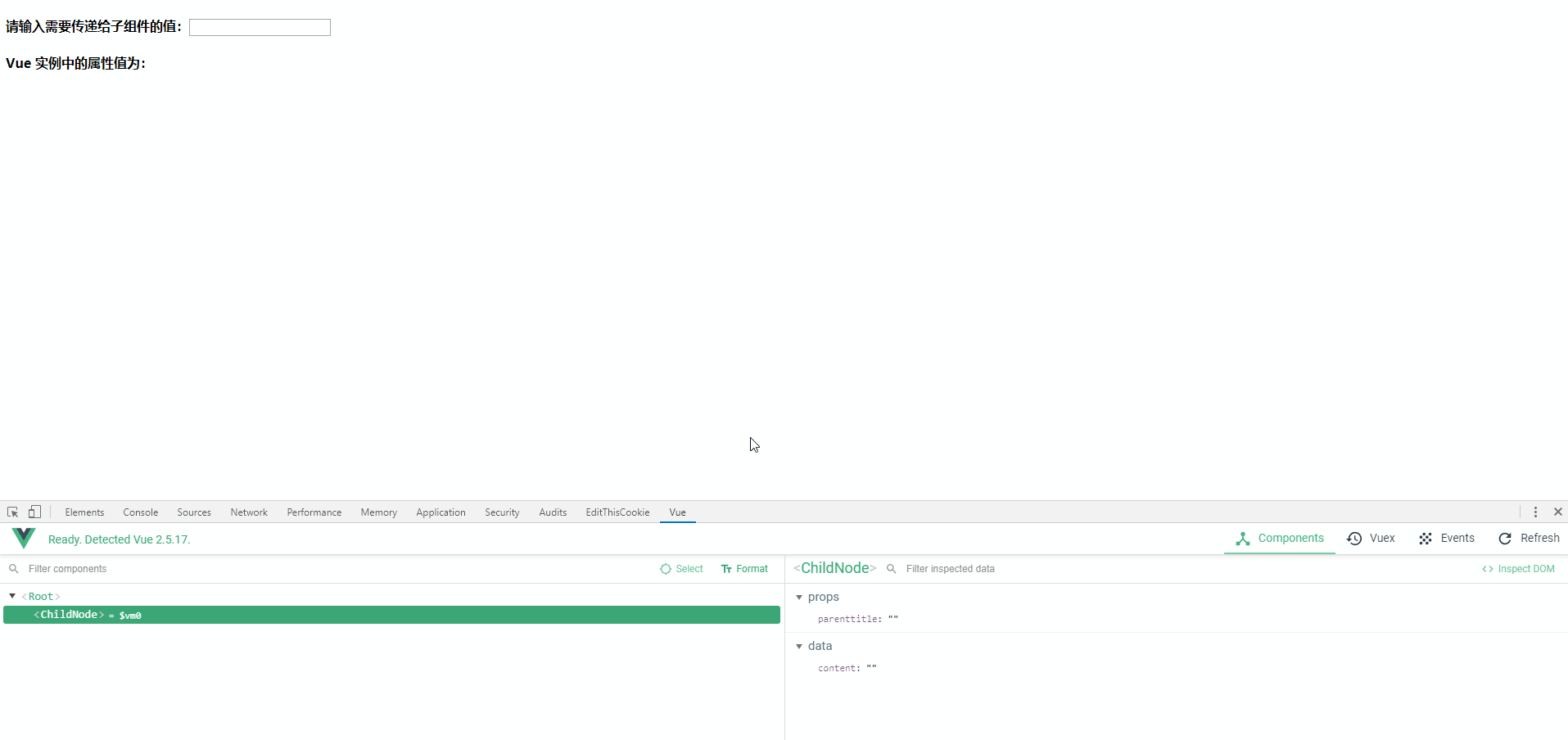
Task: Click the filter inspected data search icon
Action: click(x=892, y=569)
